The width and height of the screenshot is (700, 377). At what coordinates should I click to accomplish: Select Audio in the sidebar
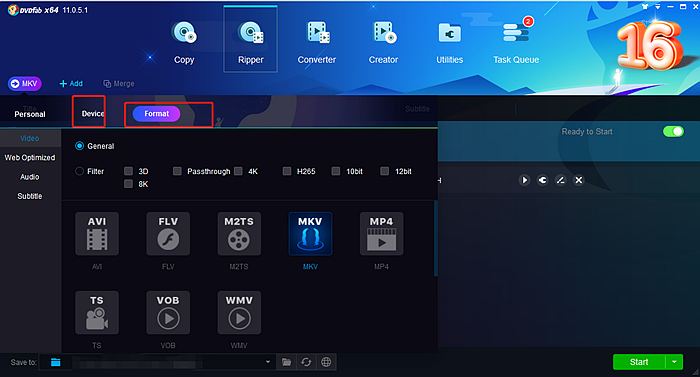(x=29, y=177)
